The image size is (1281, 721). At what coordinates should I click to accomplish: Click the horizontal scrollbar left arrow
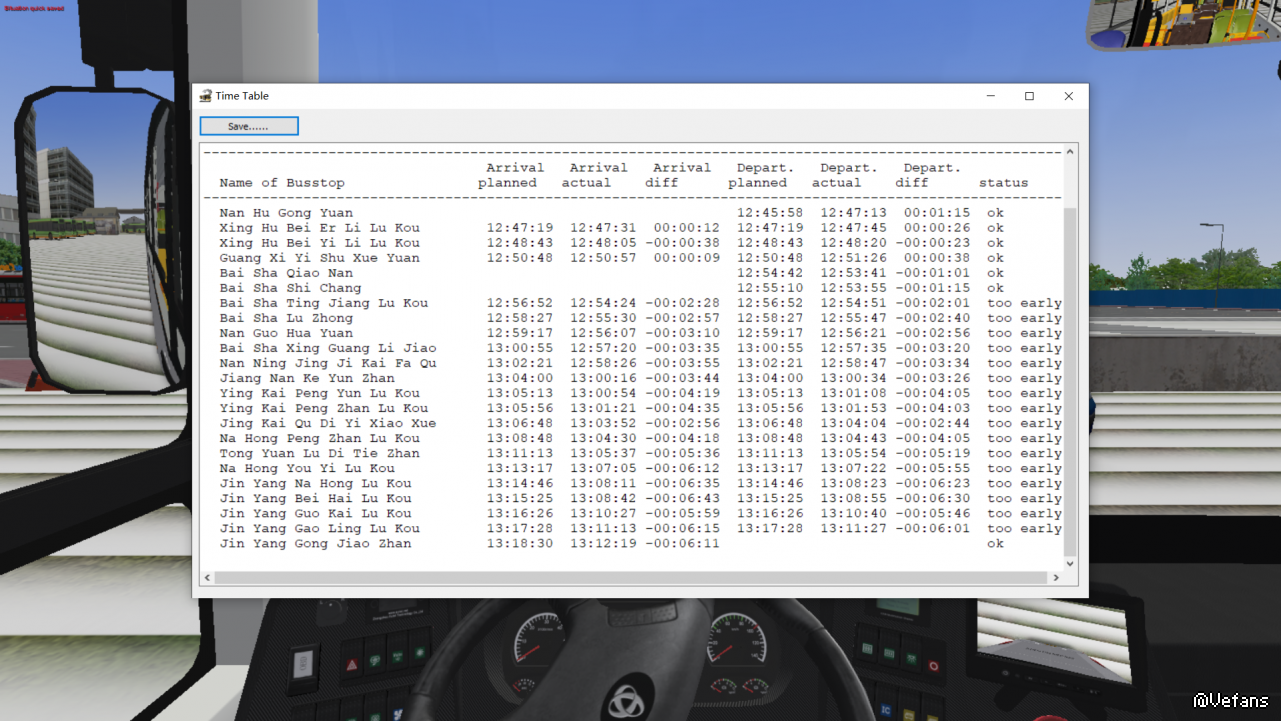[208, 578]
